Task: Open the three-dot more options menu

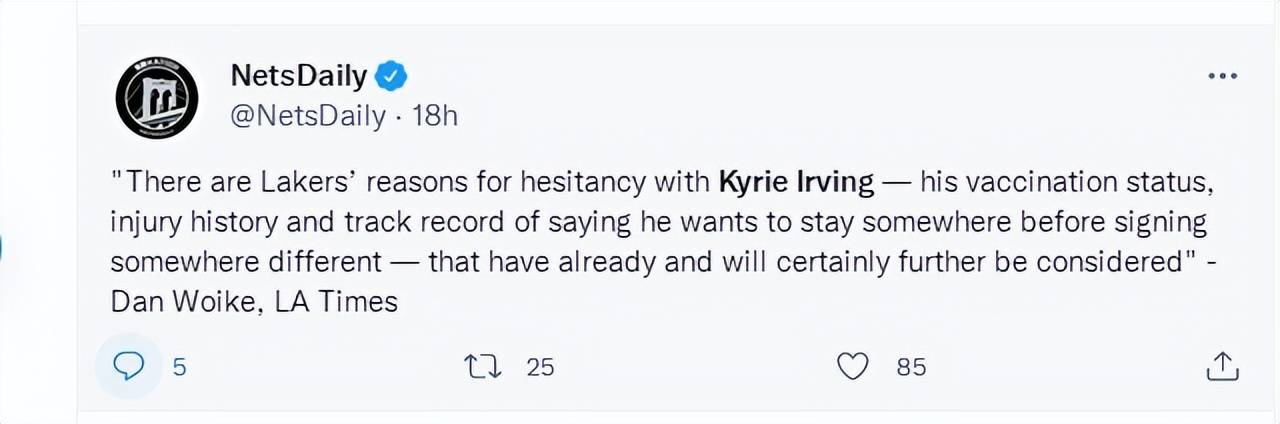Action: pos(1222,76)
